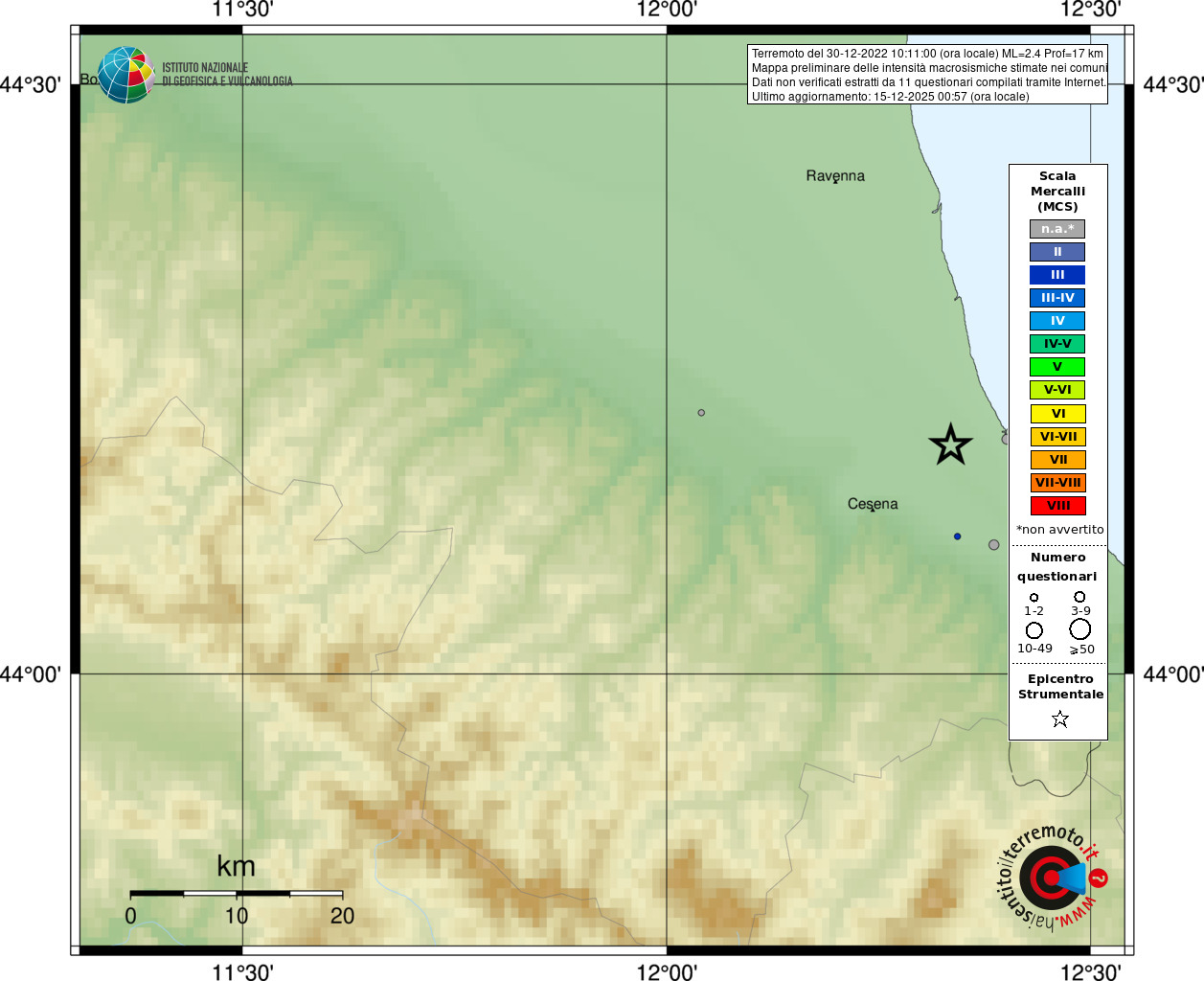Click the 10-49 questionnaires circle symbol
Screen dimensions: 1204x981
click(1034, 630)
